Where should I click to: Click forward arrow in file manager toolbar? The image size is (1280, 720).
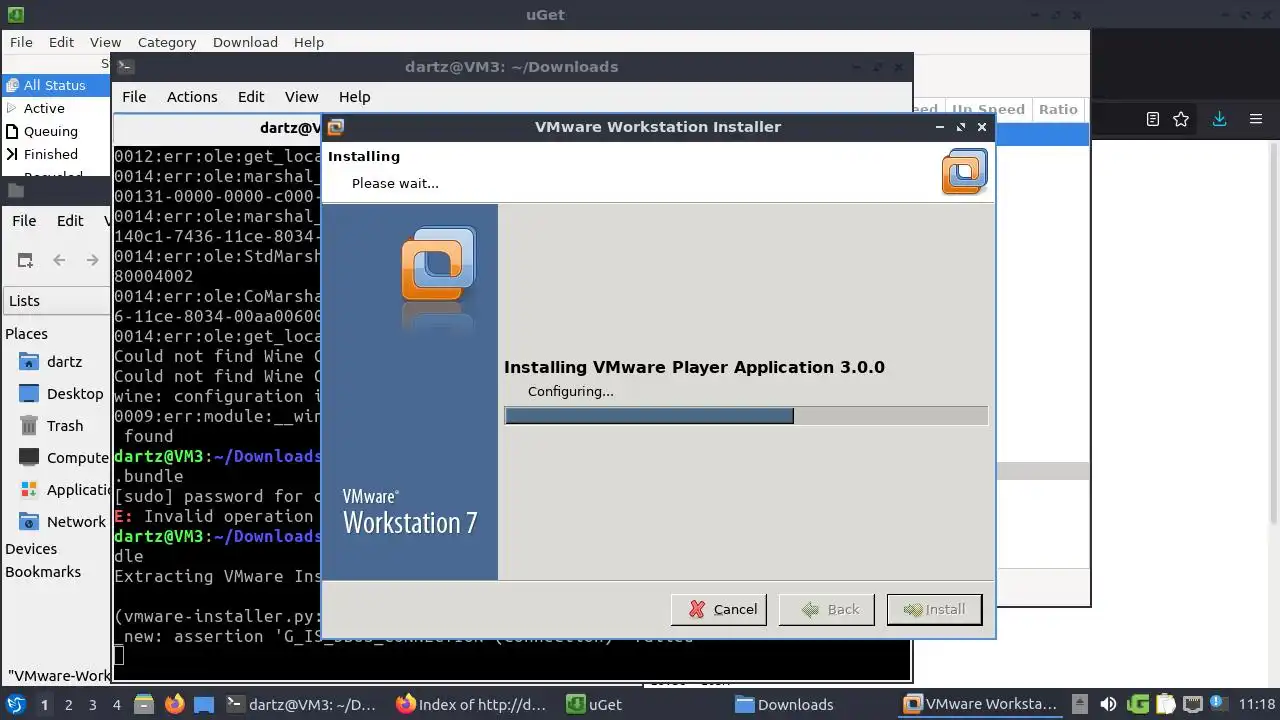[x=92, y=260]
